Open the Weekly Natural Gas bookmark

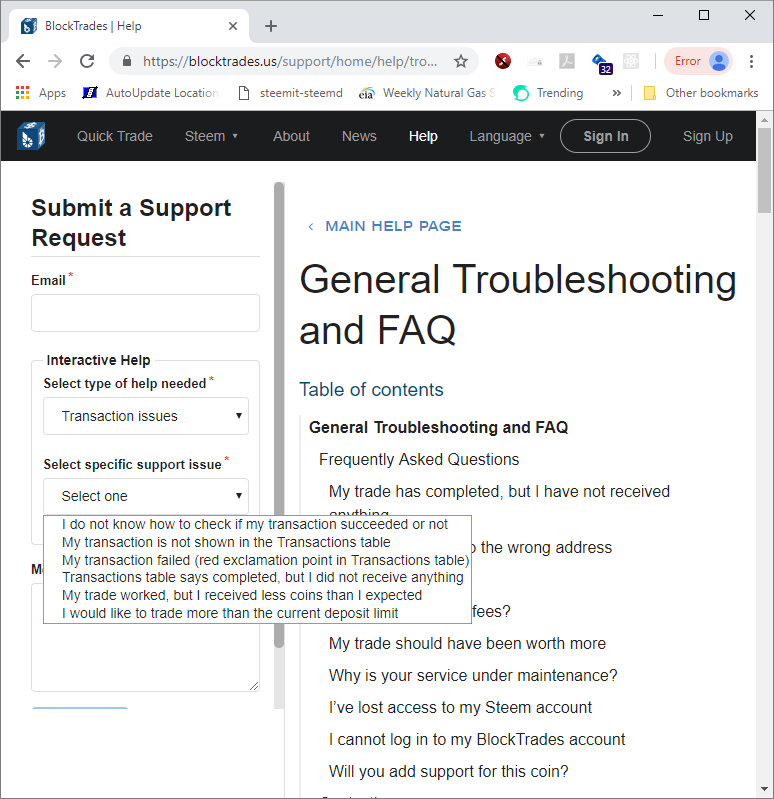427,93
